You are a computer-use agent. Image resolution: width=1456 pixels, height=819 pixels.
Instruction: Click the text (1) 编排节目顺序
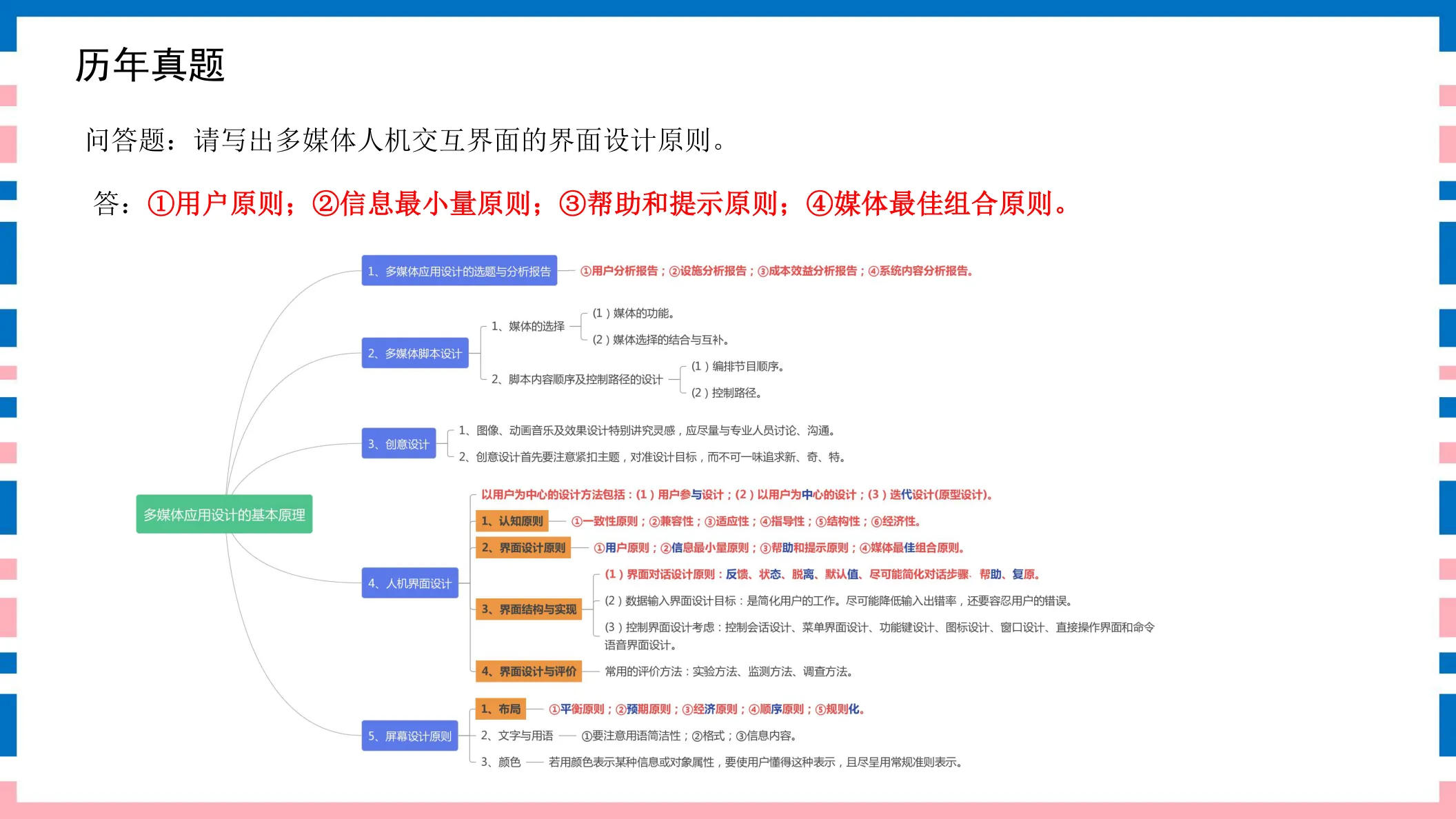(x=738, y=366)
